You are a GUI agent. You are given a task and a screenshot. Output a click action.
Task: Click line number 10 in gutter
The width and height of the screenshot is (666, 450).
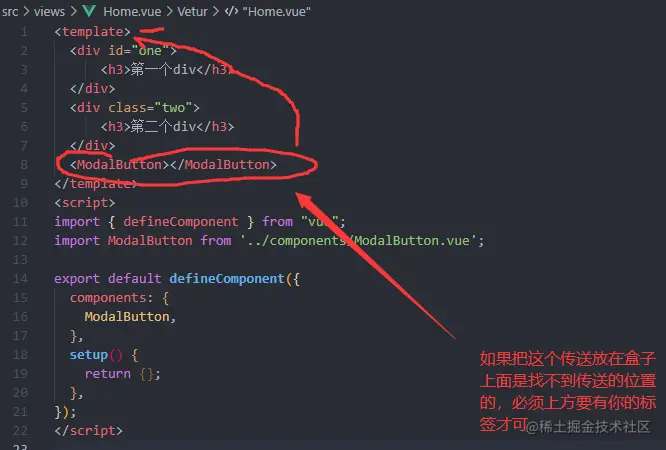20,203
